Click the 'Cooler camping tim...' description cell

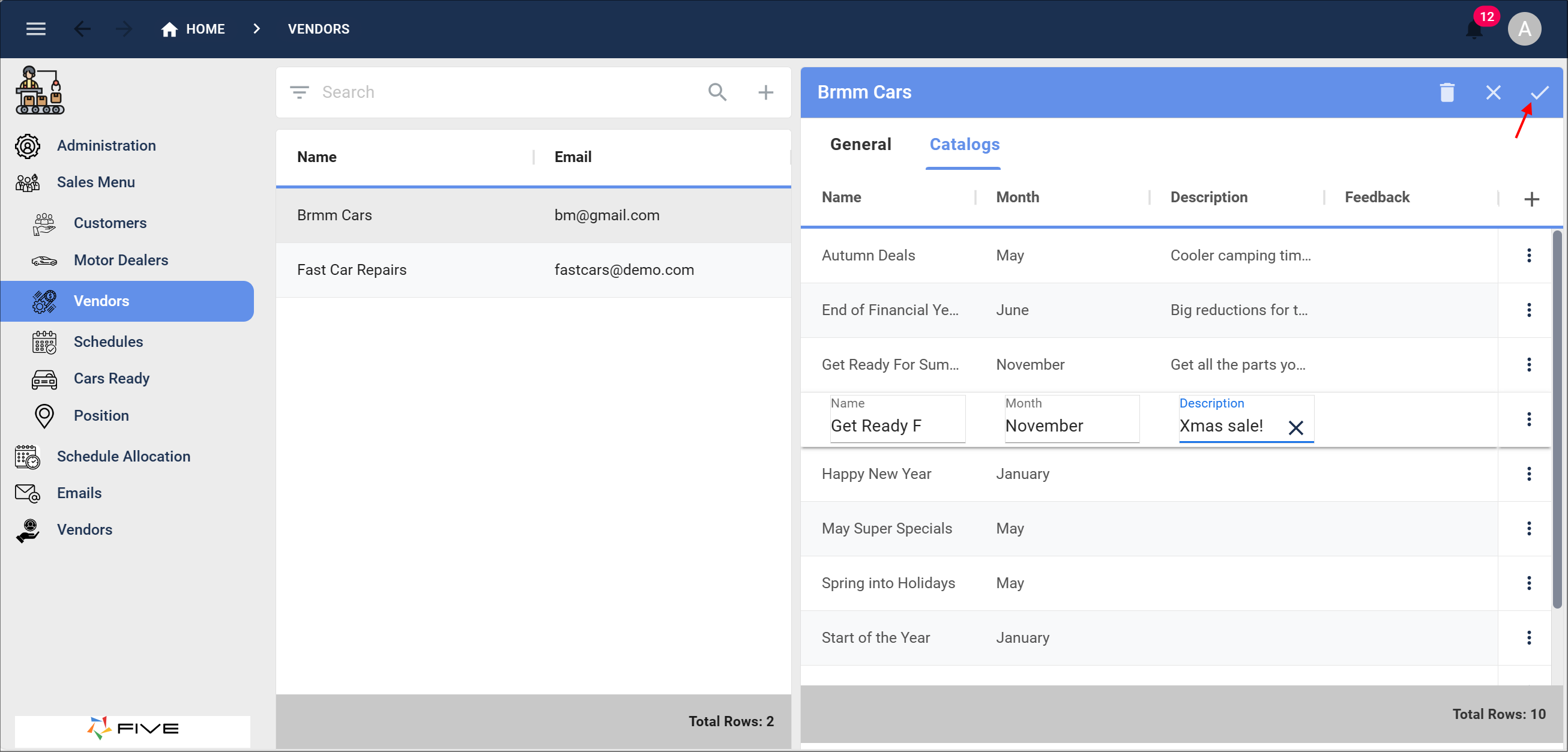click(x=1240, y=256)
